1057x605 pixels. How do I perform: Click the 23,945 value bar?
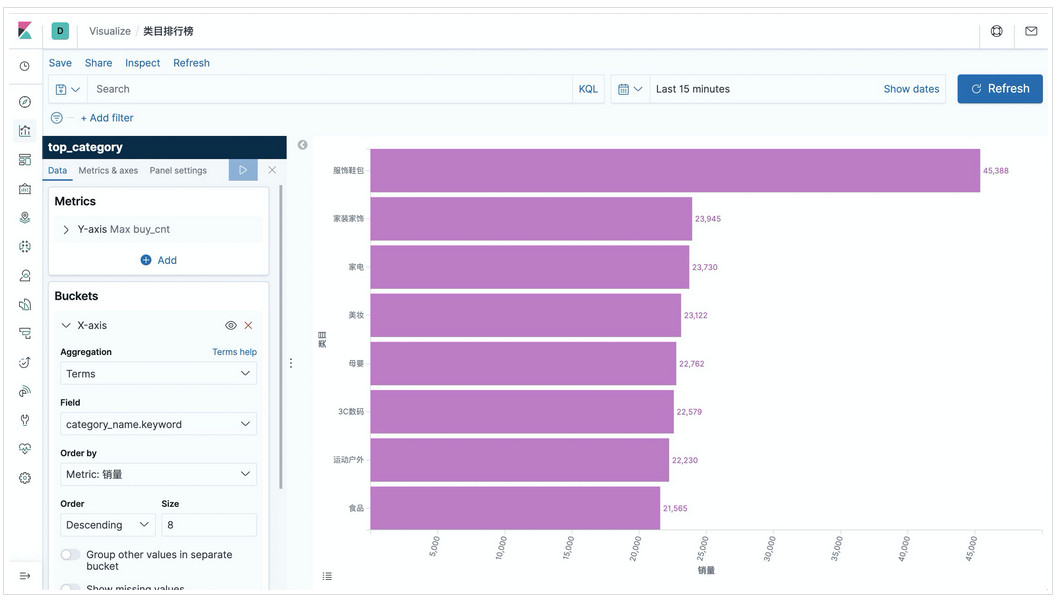531,219
